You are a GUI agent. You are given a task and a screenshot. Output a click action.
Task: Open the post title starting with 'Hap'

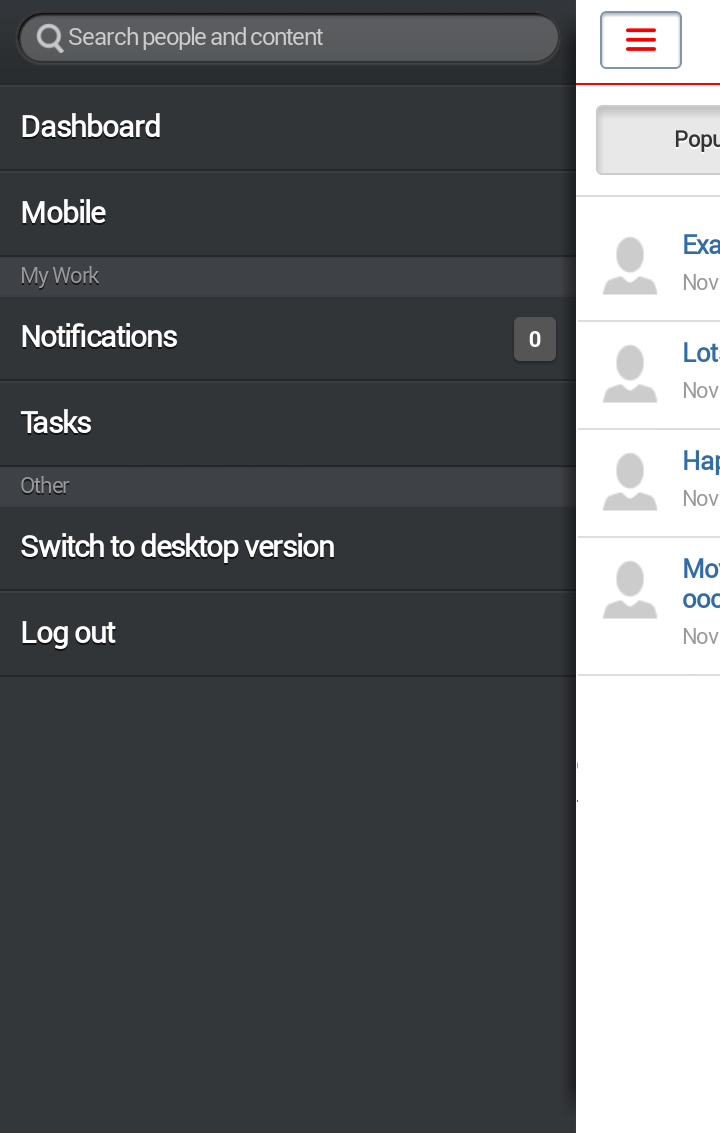pos(700,461)
